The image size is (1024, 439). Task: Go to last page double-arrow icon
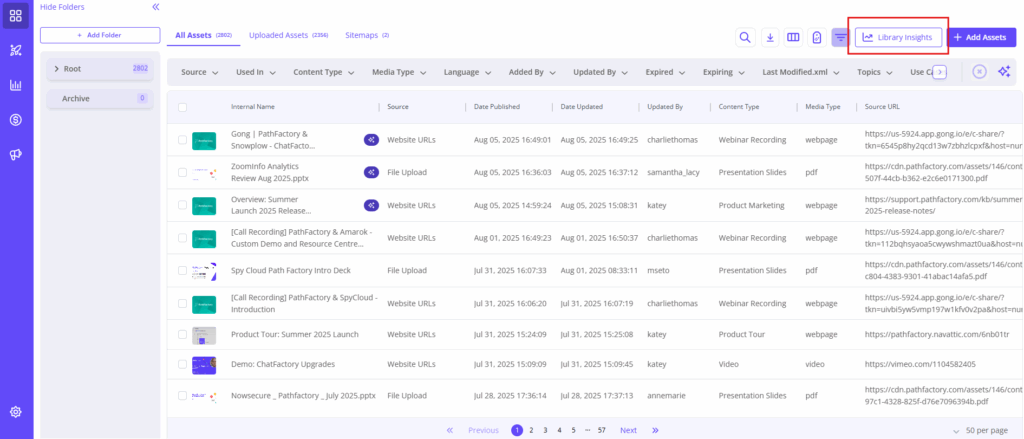(655, 430)
